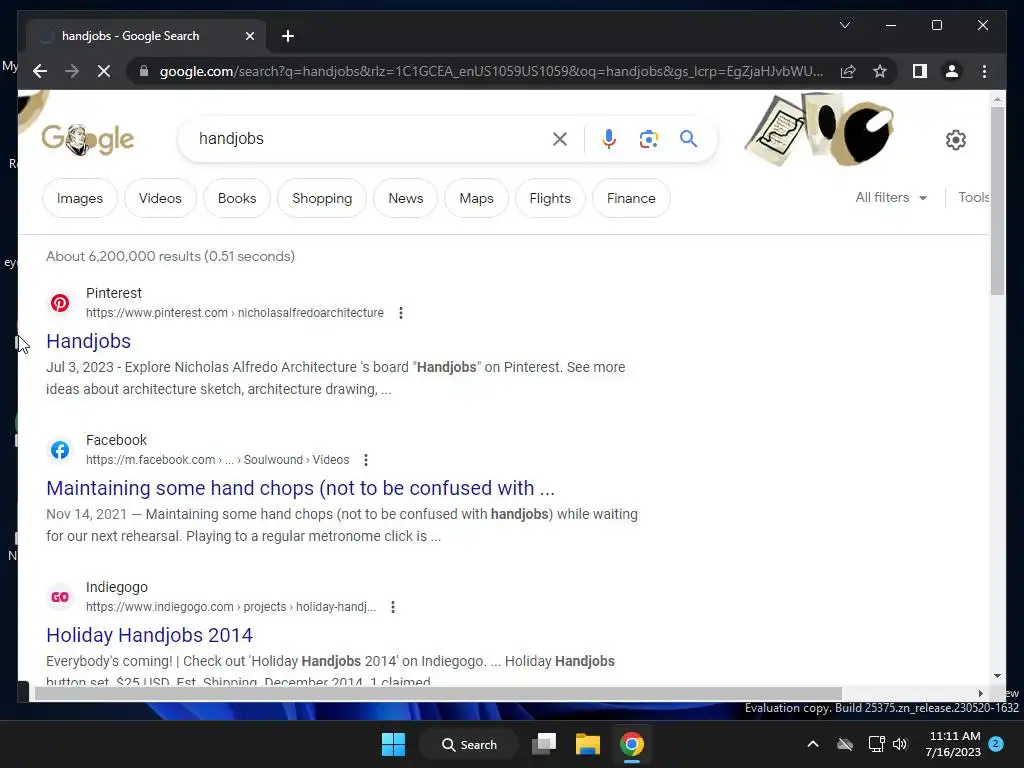Select the Finance filter
Image resolution: width=1024 pixels, height=768 pixels.
point(631,198)
